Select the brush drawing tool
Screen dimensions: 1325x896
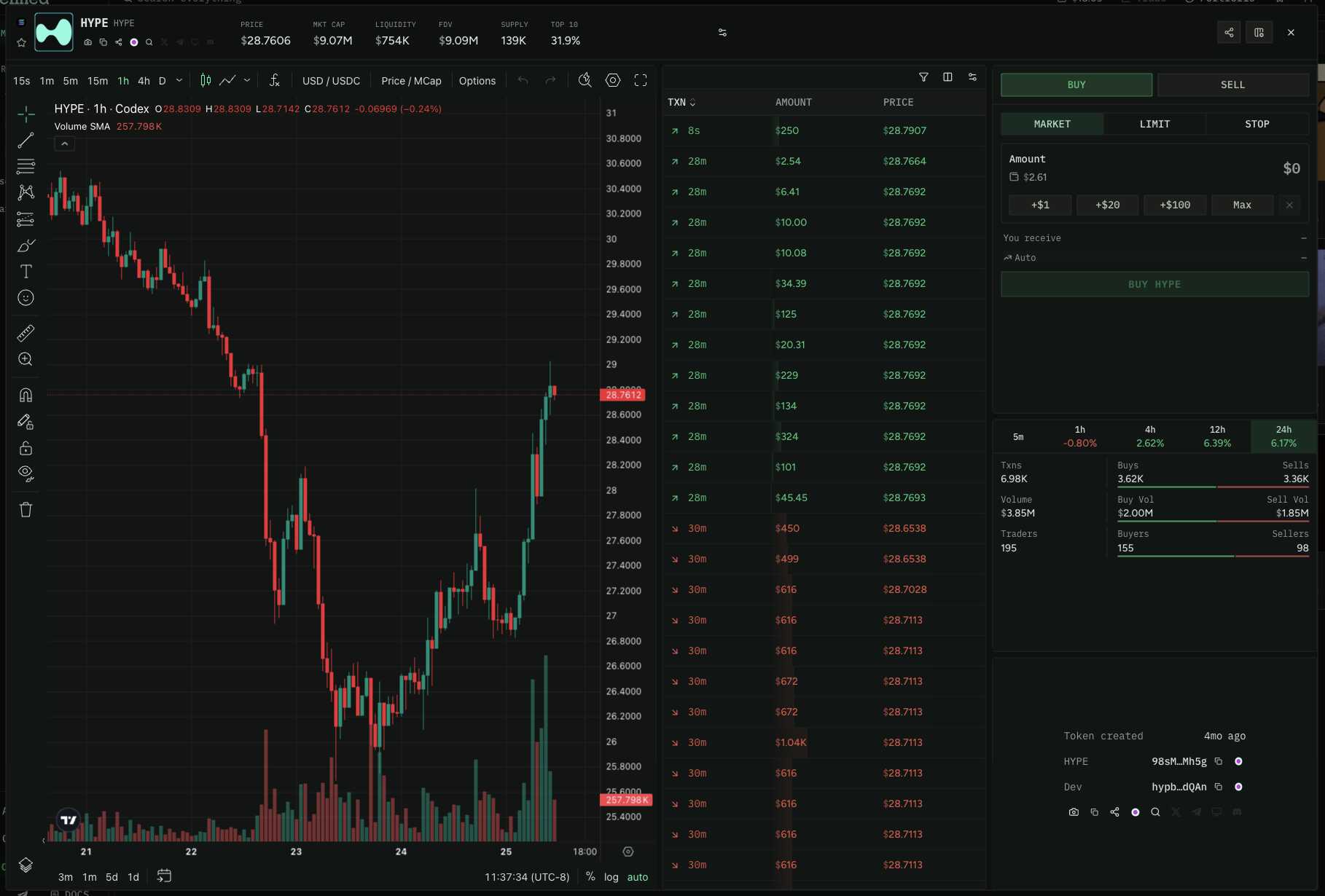coord(26,245)
